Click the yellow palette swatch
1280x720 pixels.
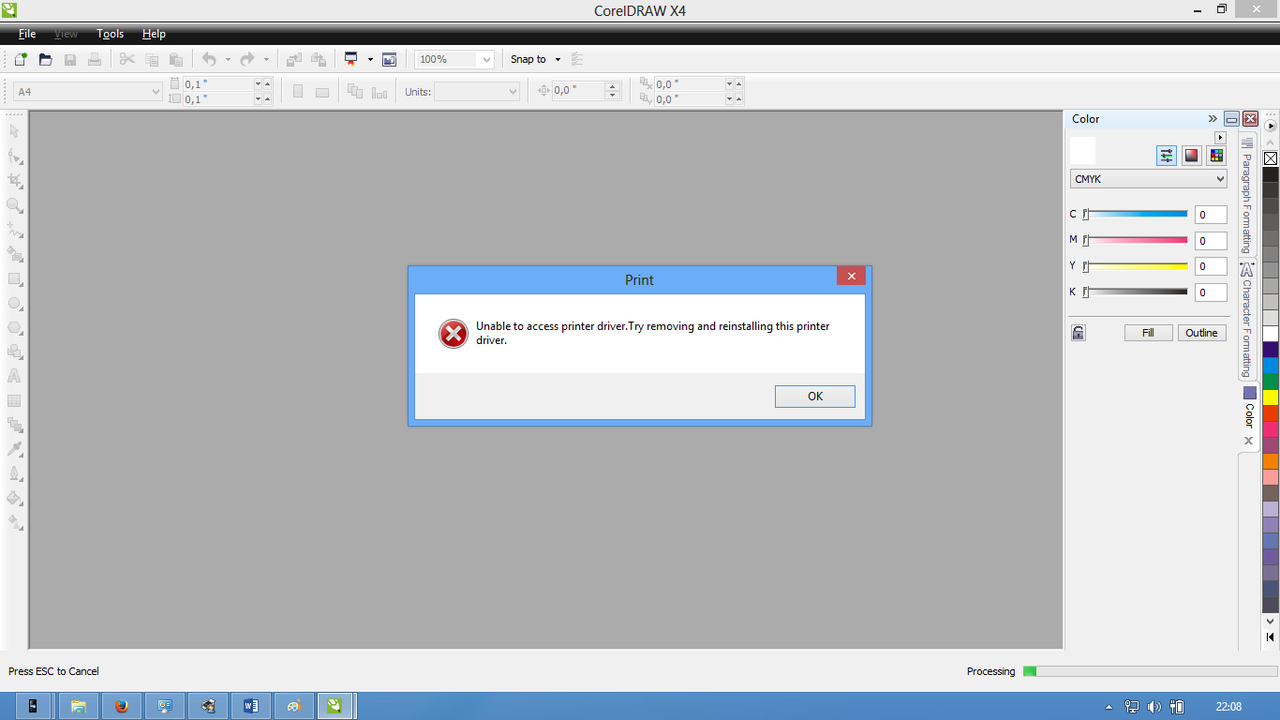coord(1270,398)
